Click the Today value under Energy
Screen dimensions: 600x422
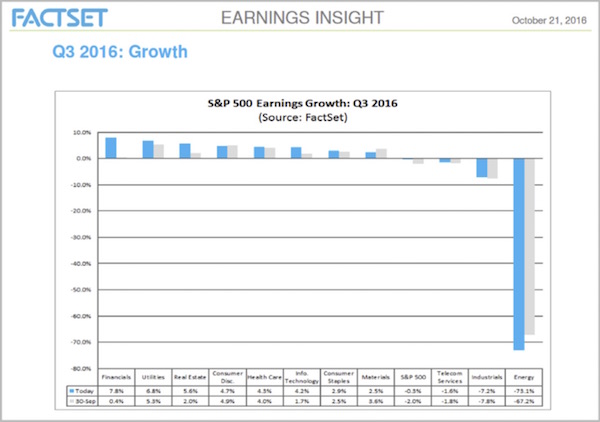point(524,391)
